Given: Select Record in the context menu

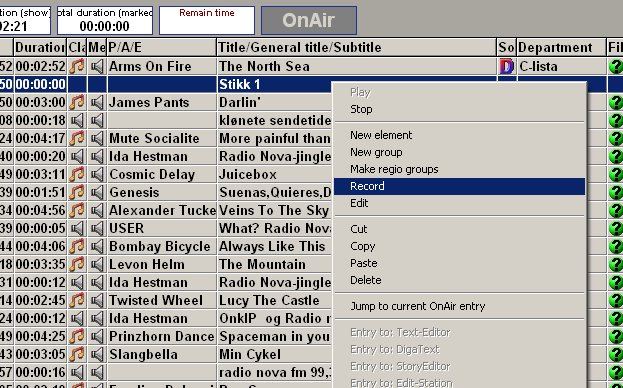Looking at the screenshot, I should coord(459,186).
